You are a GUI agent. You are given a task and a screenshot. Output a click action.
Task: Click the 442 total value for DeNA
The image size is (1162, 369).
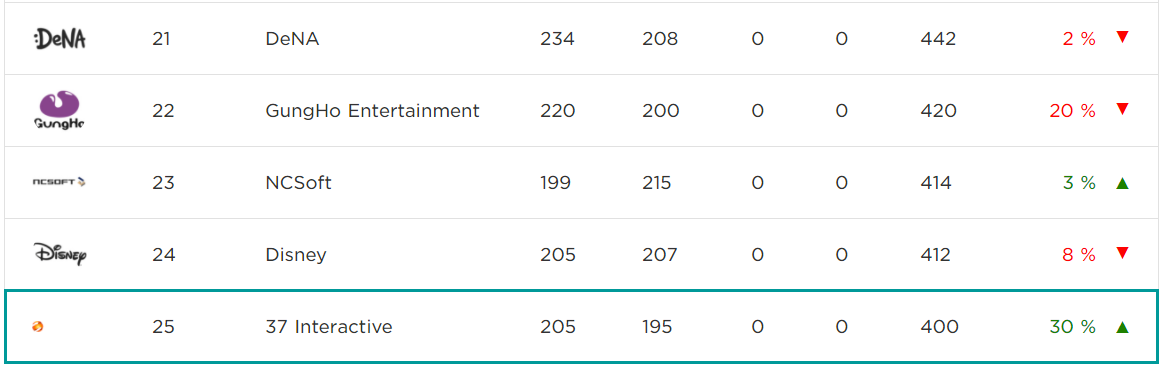pos(937,39)
